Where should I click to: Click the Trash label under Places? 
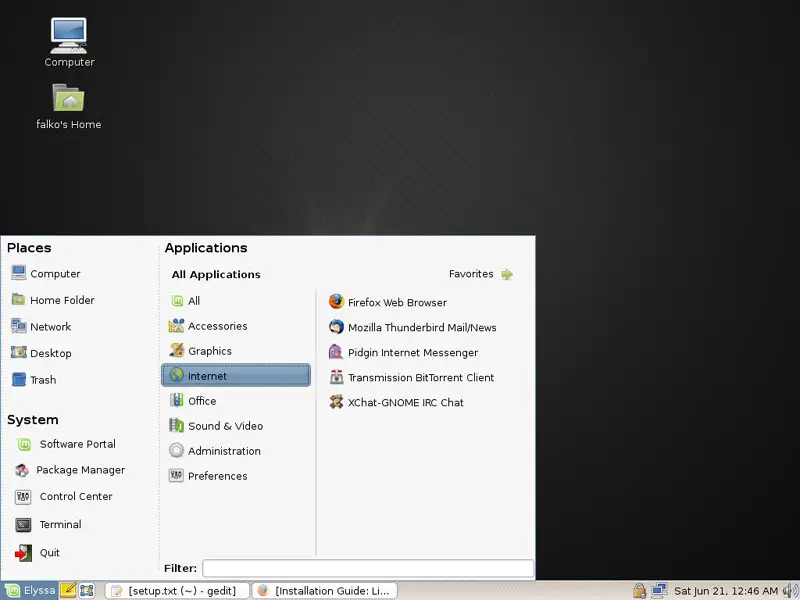click(43, 380)
